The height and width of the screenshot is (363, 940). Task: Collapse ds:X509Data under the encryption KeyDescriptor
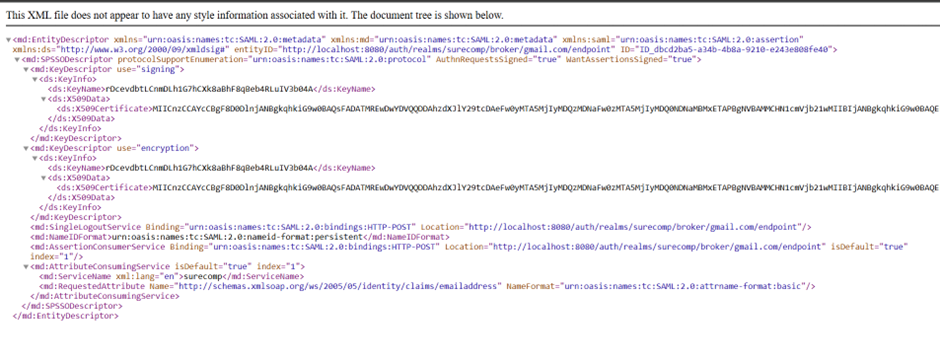tap(44, 178)
